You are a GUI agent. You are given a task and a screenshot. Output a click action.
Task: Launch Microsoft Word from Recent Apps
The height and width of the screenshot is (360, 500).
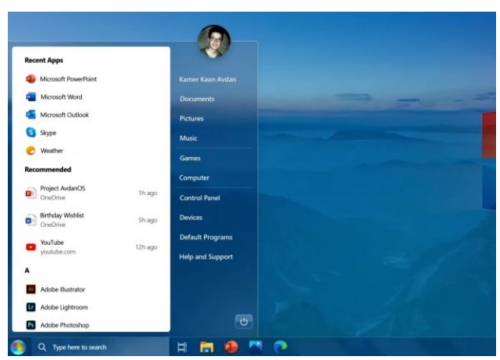54,97
